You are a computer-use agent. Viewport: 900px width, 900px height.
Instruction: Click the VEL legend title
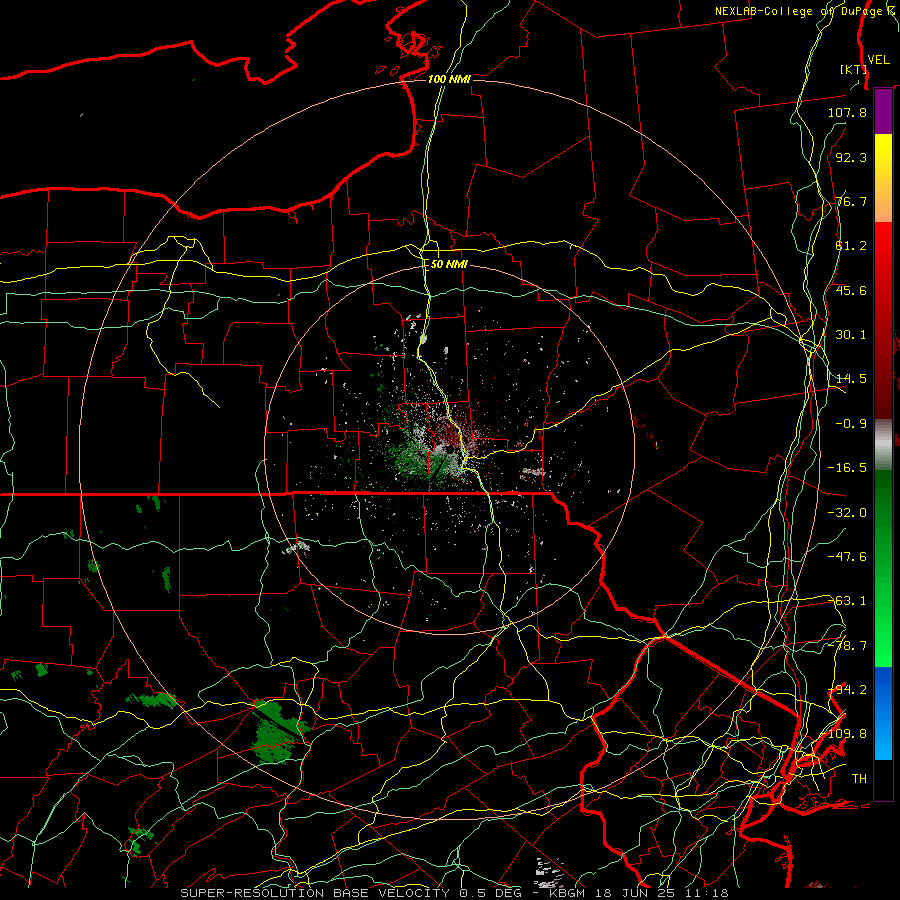[x=878, y=60]
